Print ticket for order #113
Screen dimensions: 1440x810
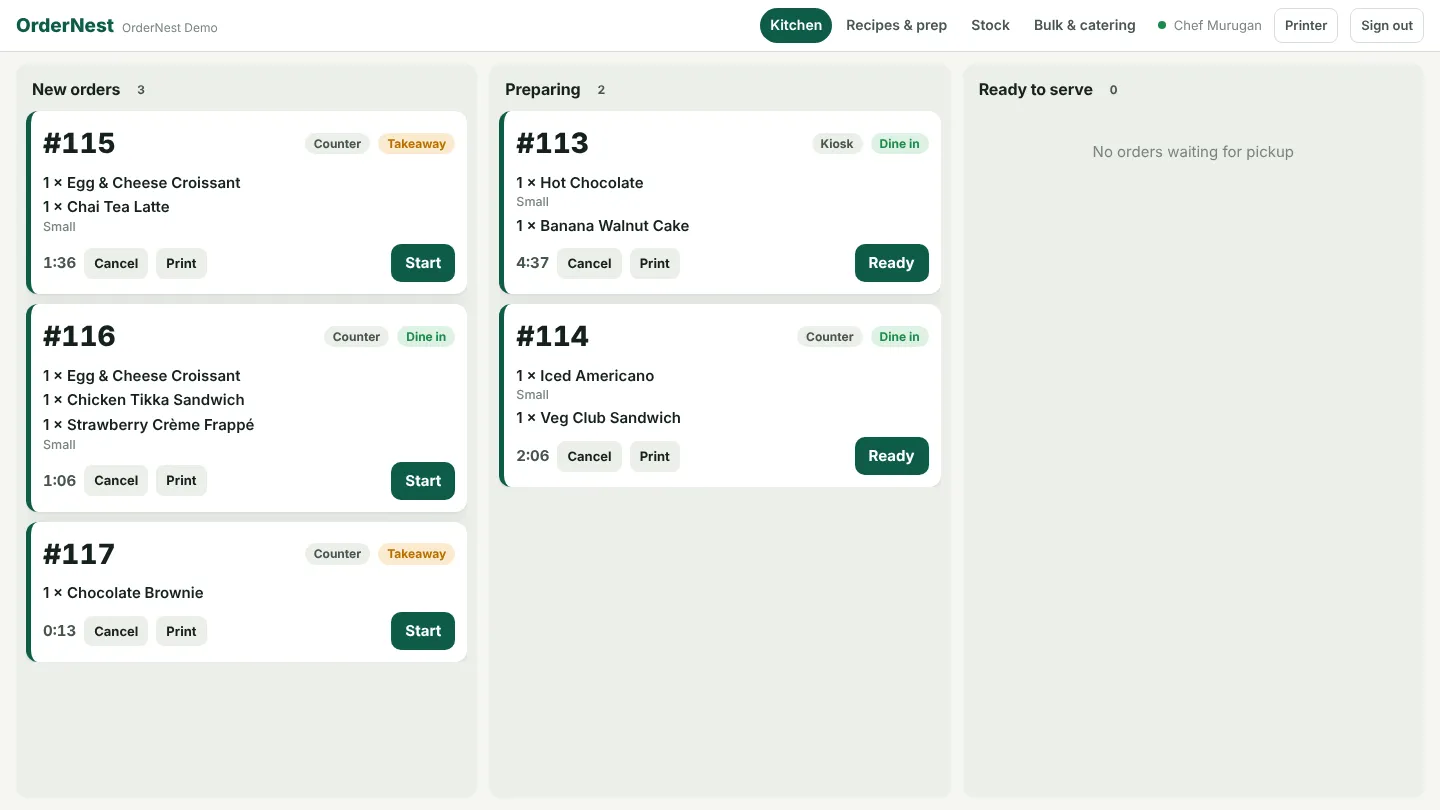(x=654, y=263)
